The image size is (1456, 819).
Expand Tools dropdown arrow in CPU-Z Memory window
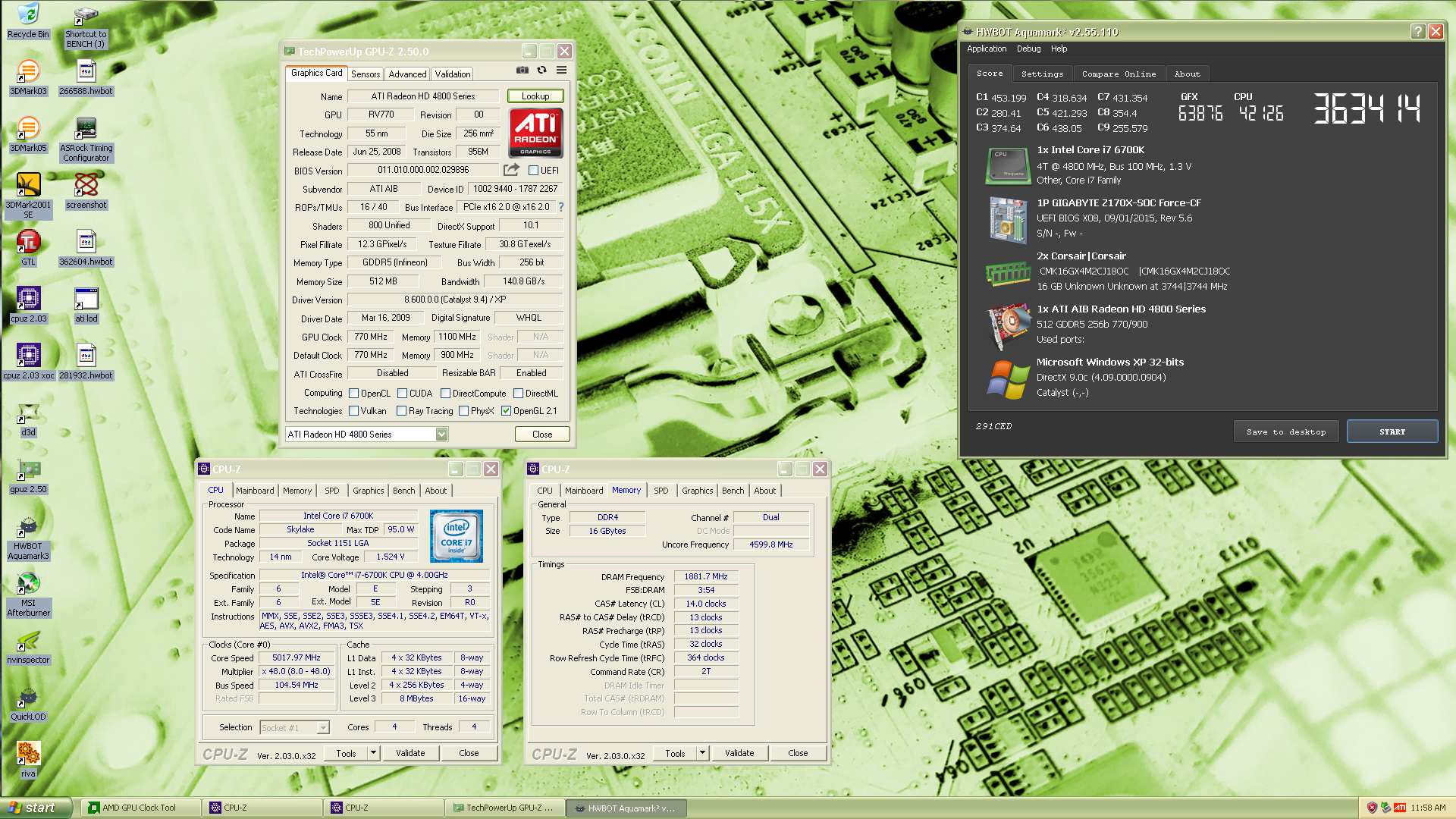click(702, 753)
